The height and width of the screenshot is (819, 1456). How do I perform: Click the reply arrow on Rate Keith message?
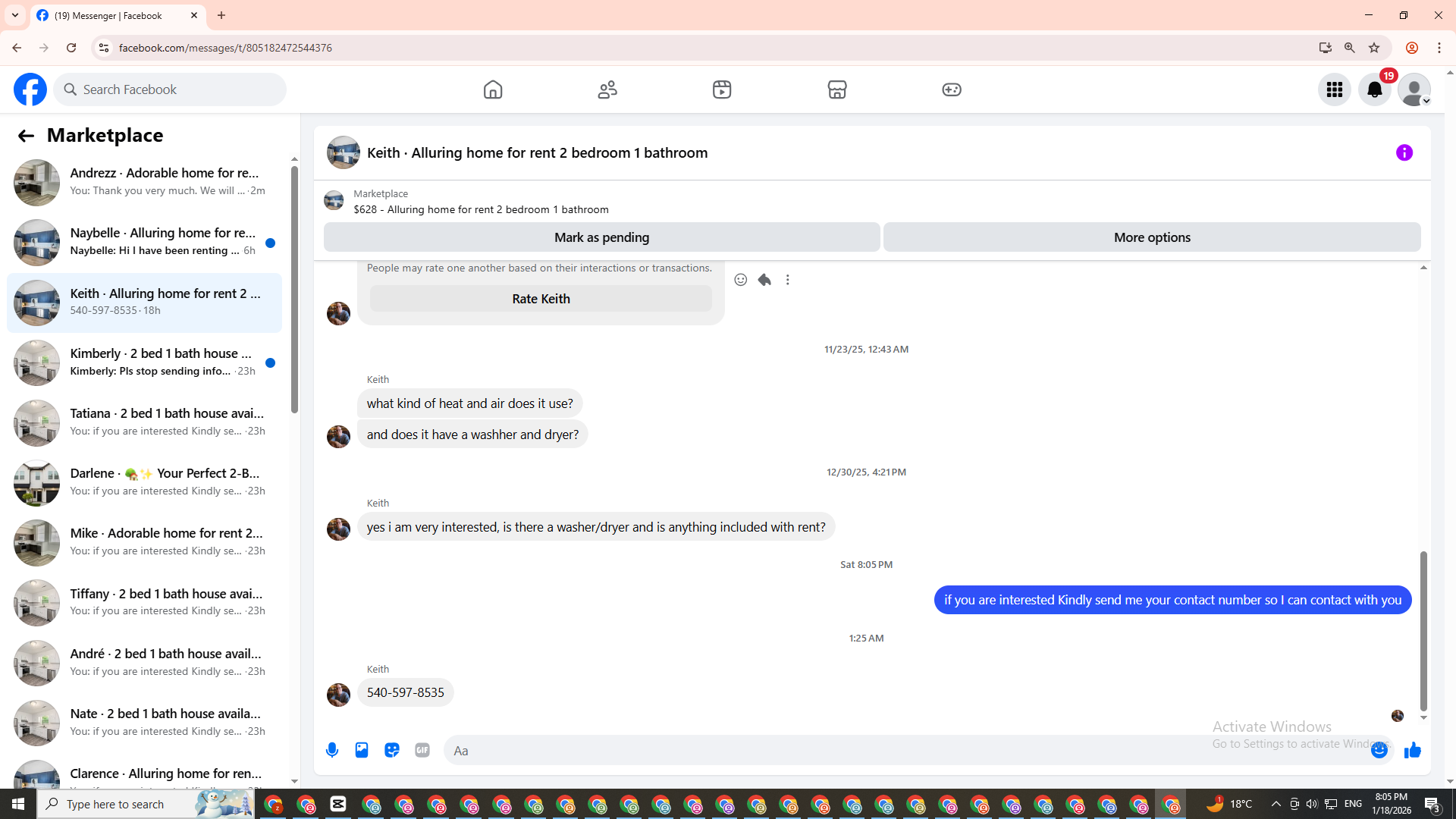coord(764,280)
